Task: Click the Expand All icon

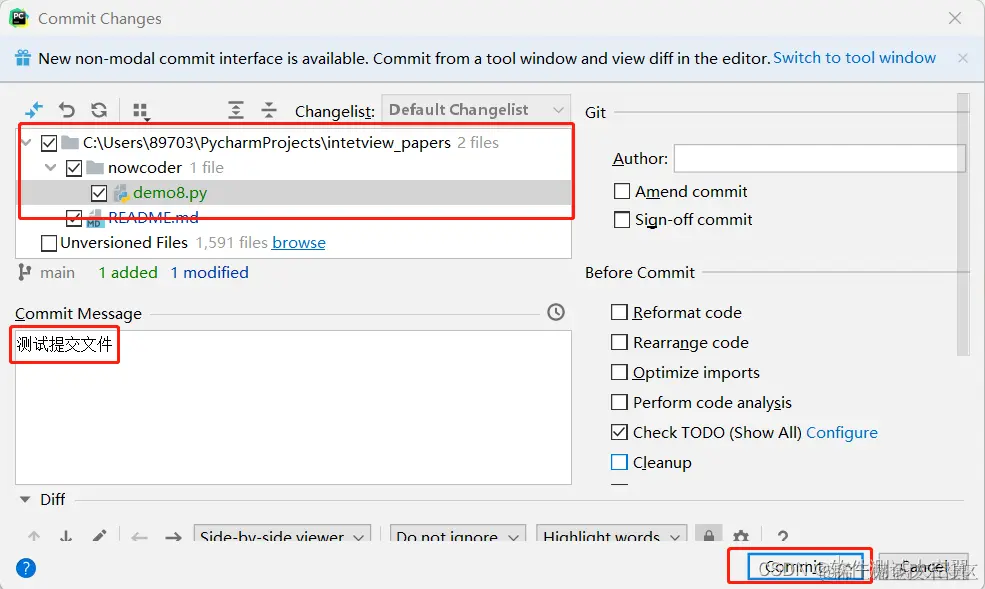Action: 236,110
